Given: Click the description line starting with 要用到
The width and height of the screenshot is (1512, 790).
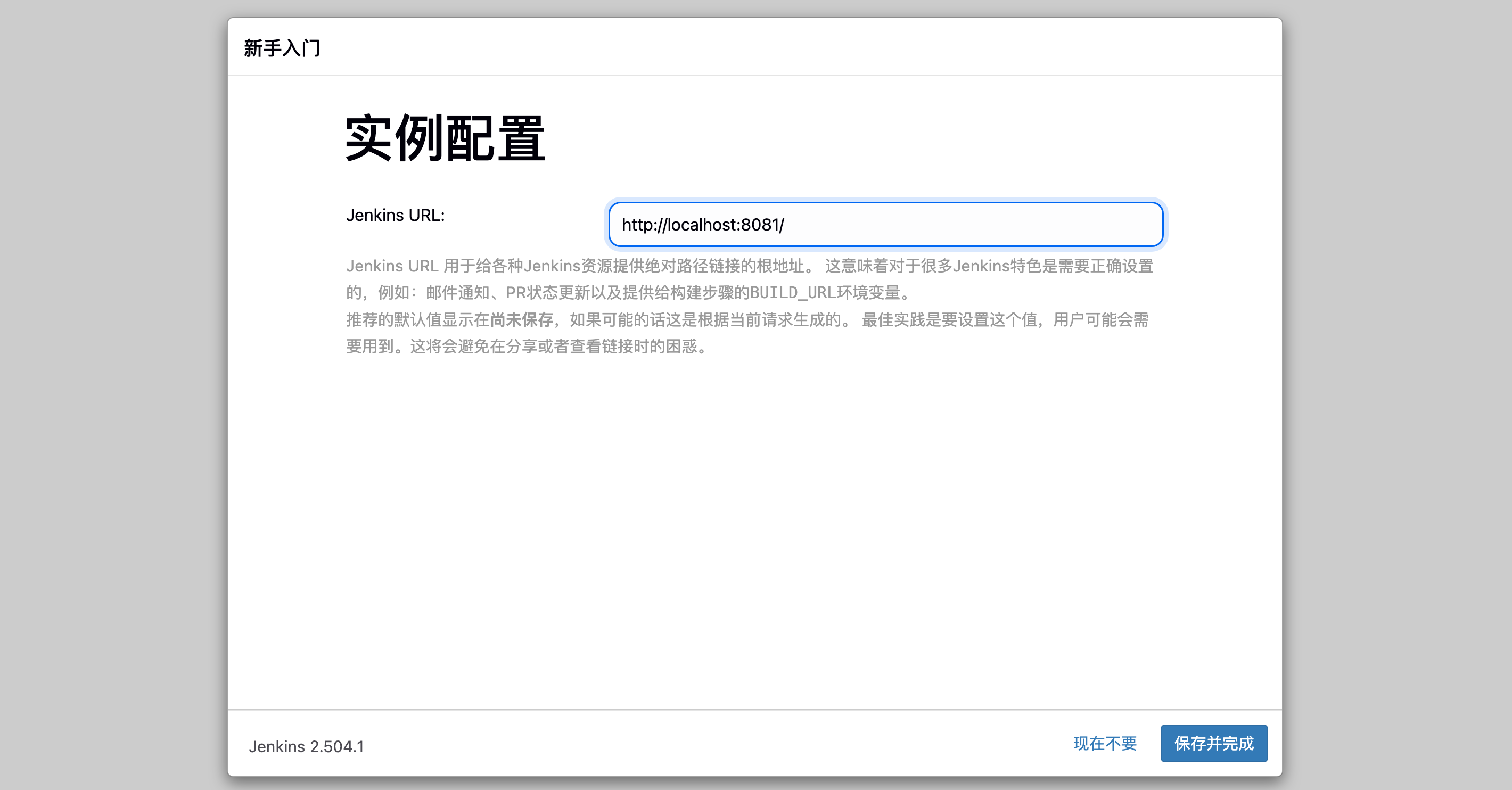Looking at the screenshot, I should [x=528, y=346].
